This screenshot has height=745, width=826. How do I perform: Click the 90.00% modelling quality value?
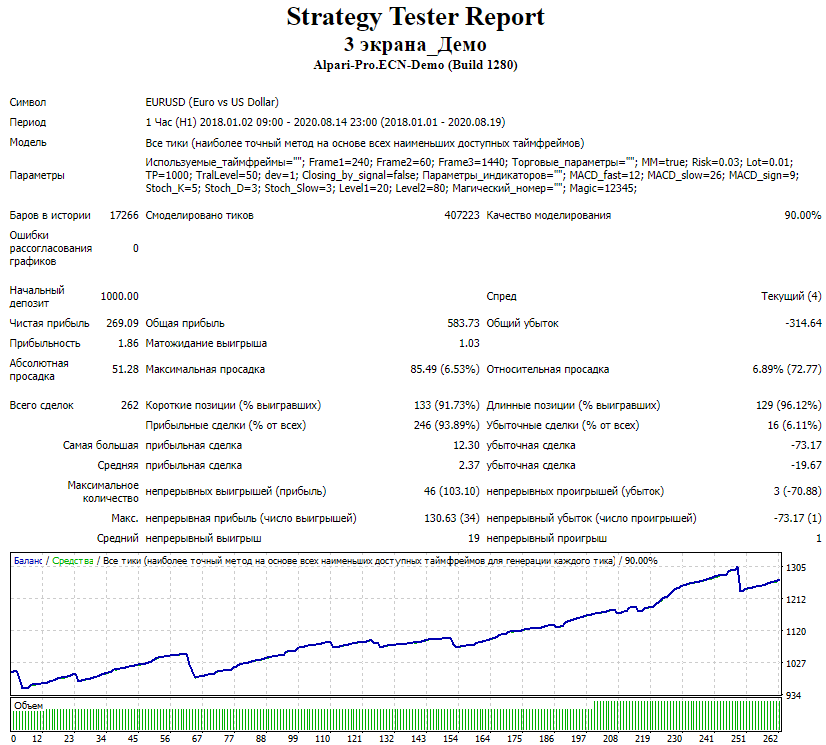point(802,215)
